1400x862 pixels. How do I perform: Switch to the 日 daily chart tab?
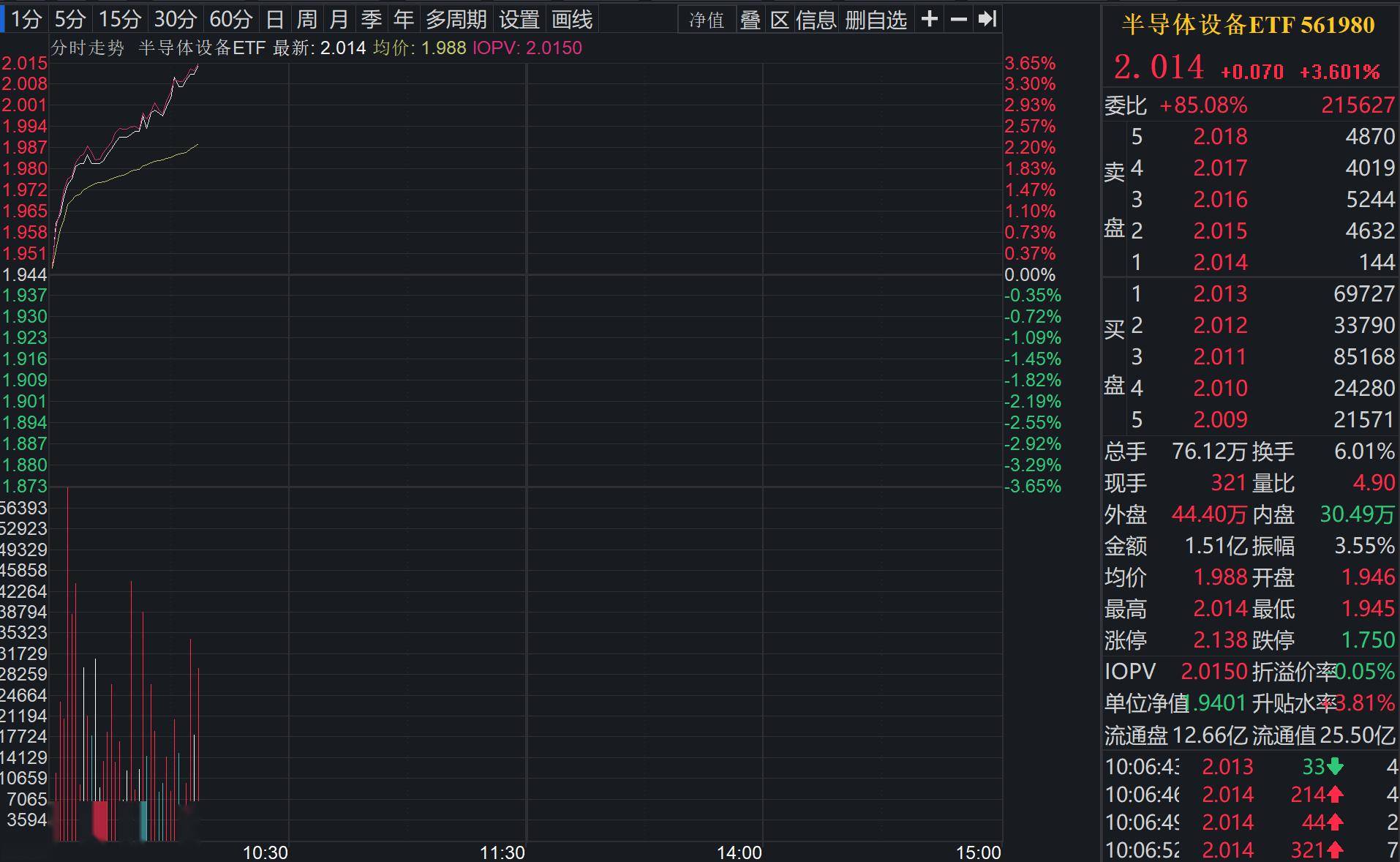(275, 20)
